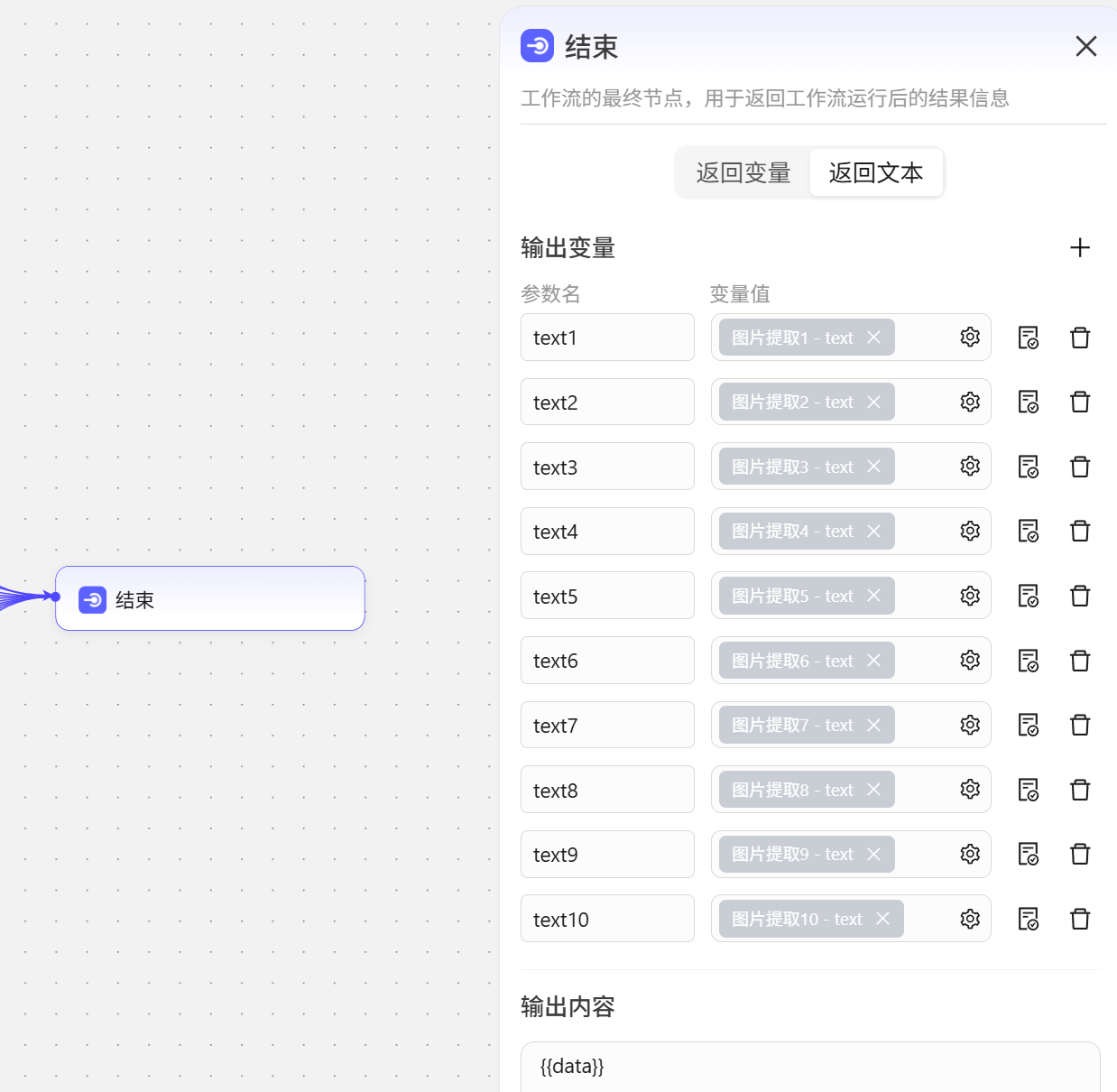Click the document icon beside text6 row
The image size is (1117, 1092).
[1029, 660]
